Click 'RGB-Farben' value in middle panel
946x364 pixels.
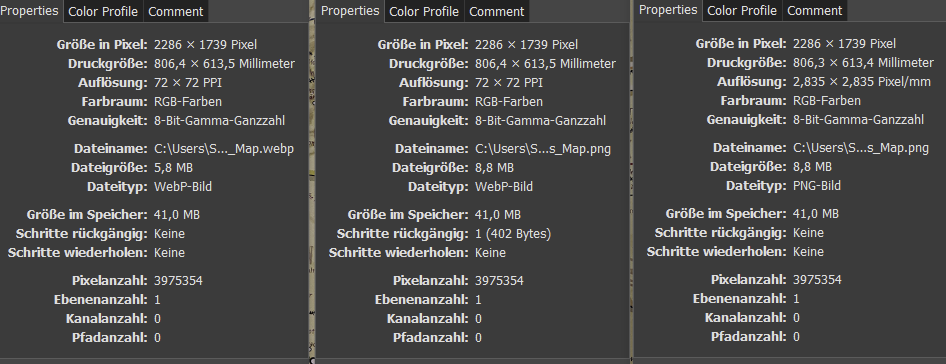point(509,101)
